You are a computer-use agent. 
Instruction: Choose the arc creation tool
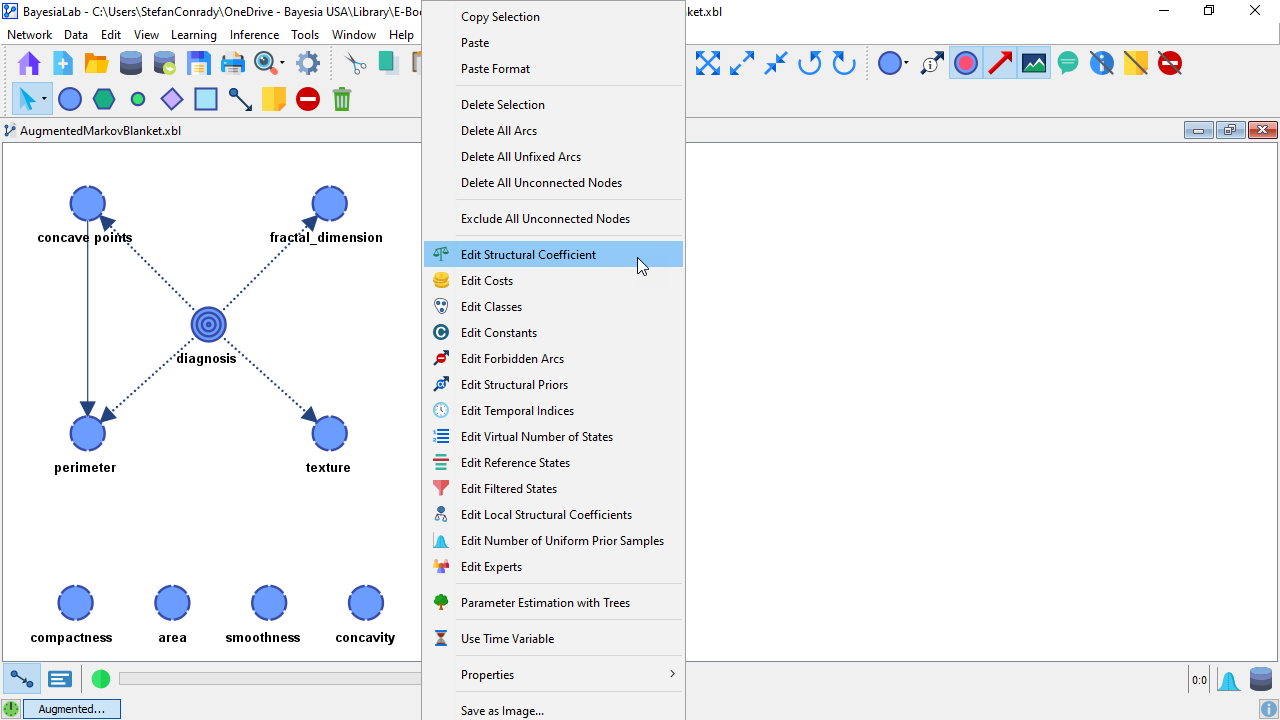240,99
